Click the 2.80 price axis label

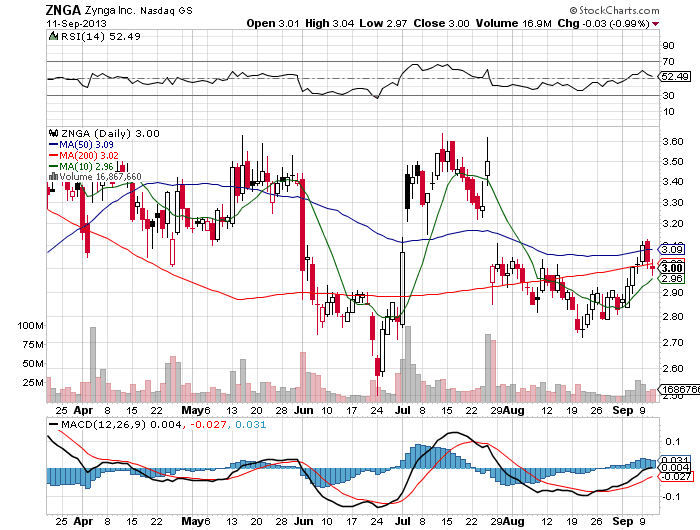(x=673, y=316)
